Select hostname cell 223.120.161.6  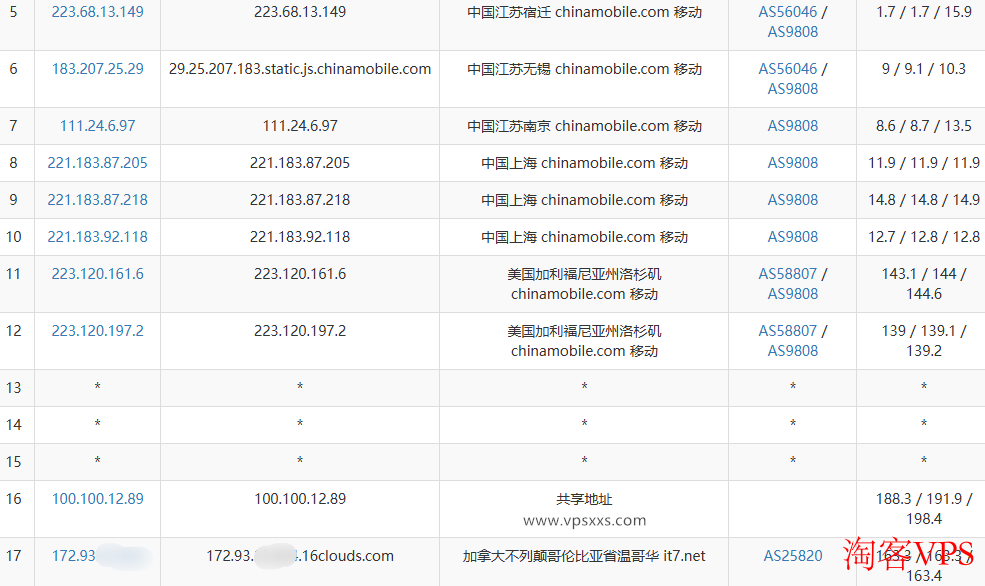pyautogui.click(x=300, y=274)
